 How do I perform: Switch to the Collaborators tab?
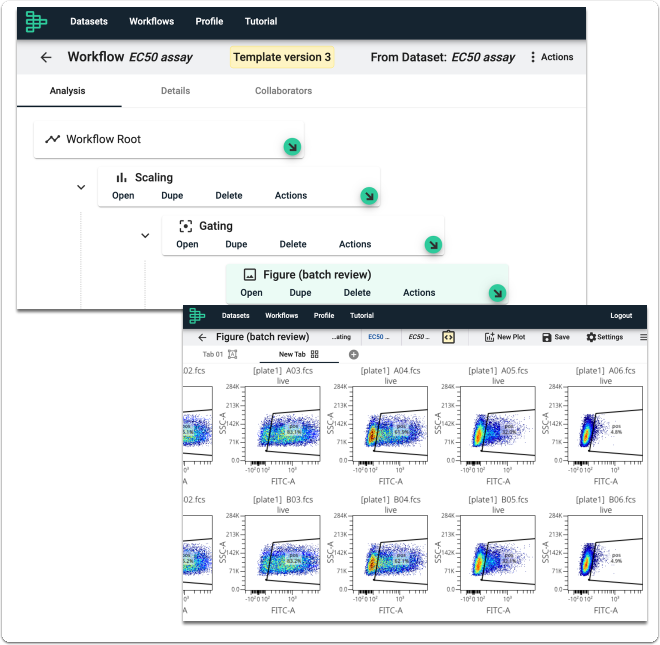tap(283, 91)
